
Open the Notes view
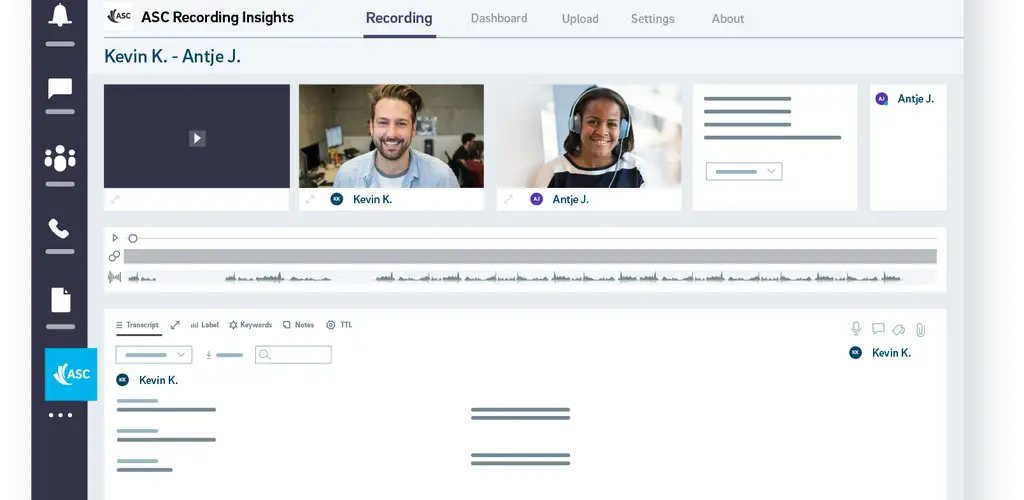click(x=298, y=325)
